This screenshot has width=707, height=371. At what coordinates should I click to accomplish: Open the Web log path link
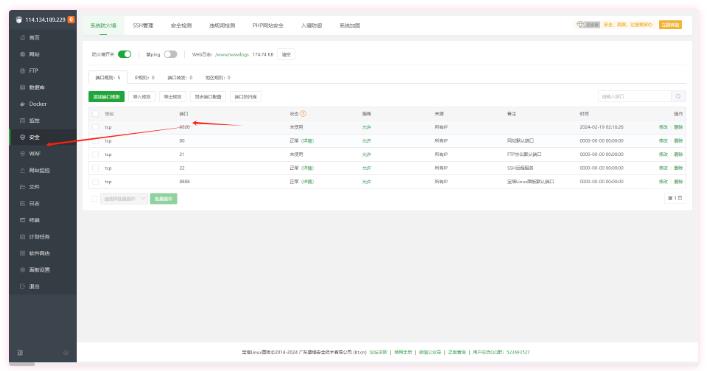coord(232,55)
